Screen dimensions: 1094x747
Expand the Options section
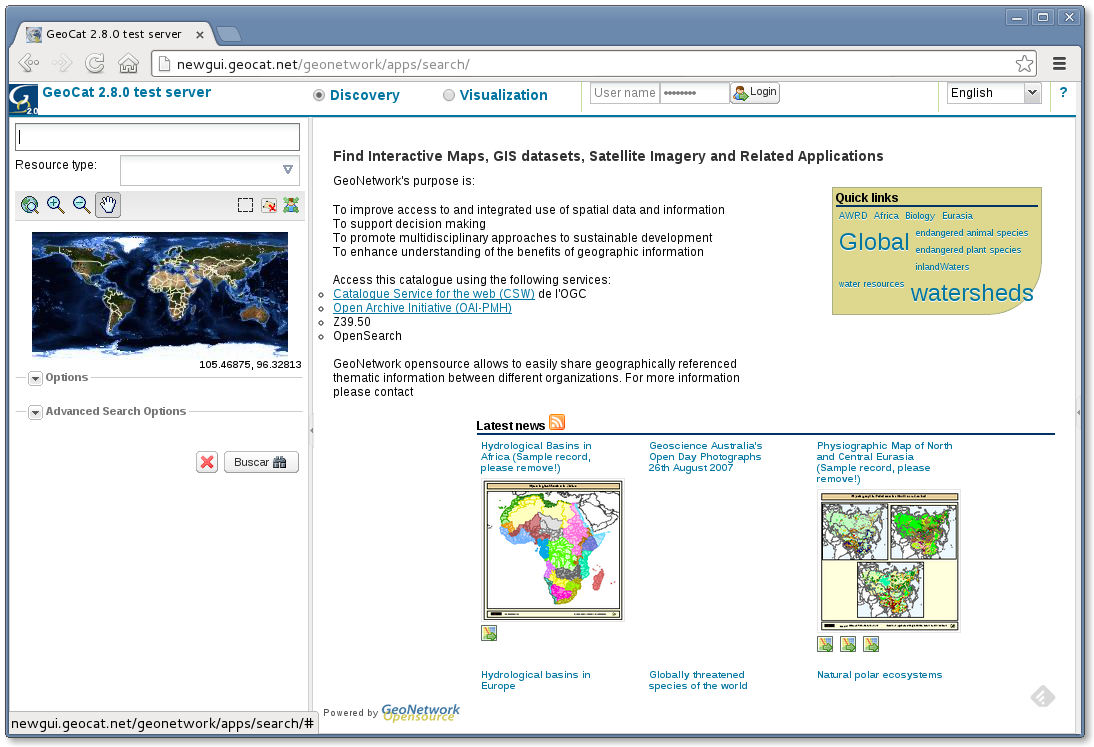pyautogui.click(x=35, y=378)
